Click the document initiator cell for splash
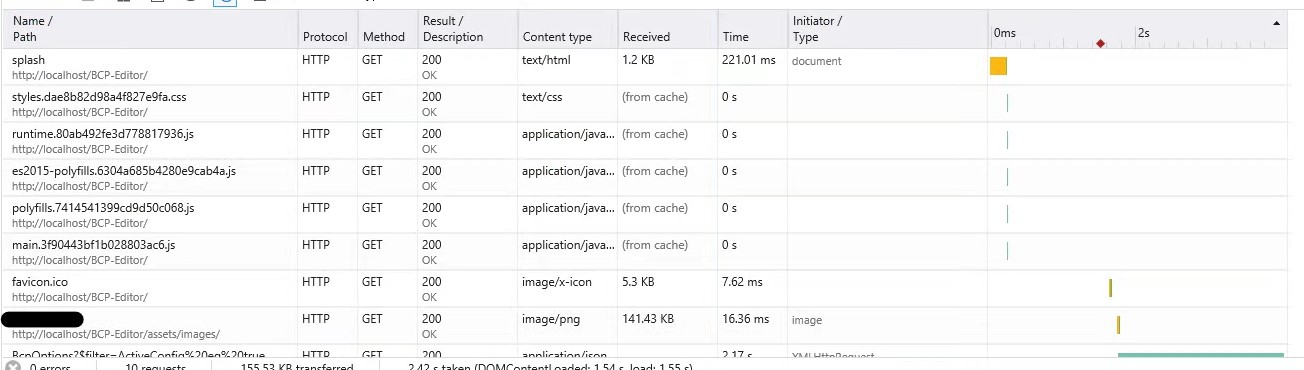The image size is (1304, 370). coord(817,61)
